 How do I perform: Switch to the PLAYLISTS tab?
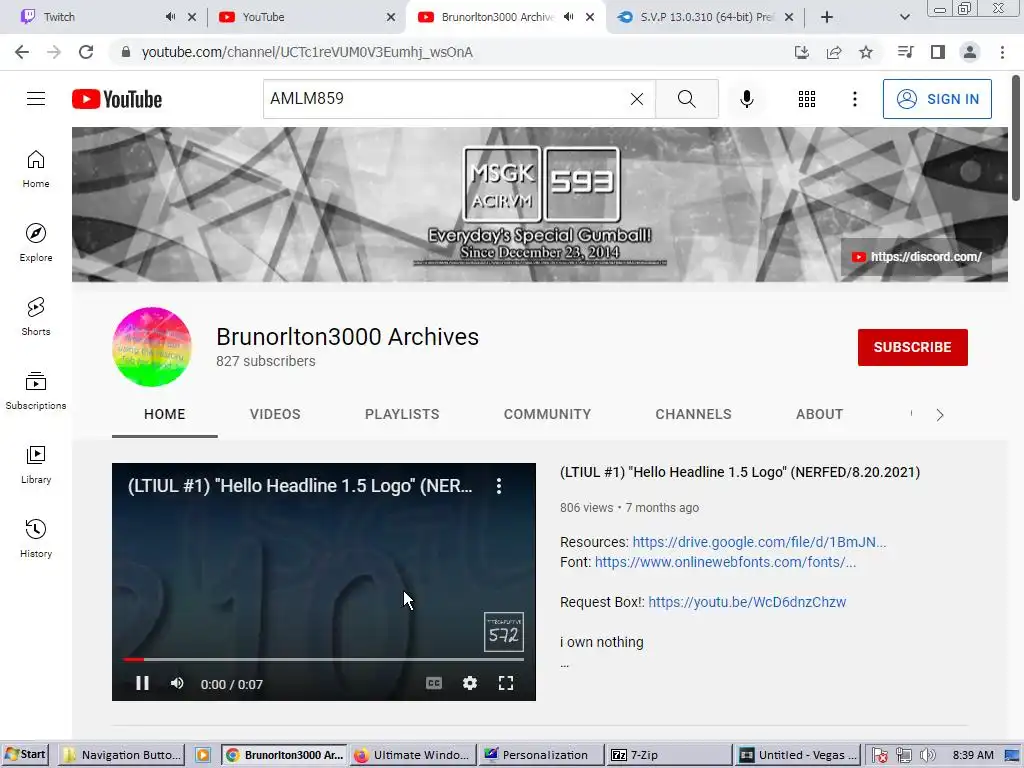(x=402, y=414)
